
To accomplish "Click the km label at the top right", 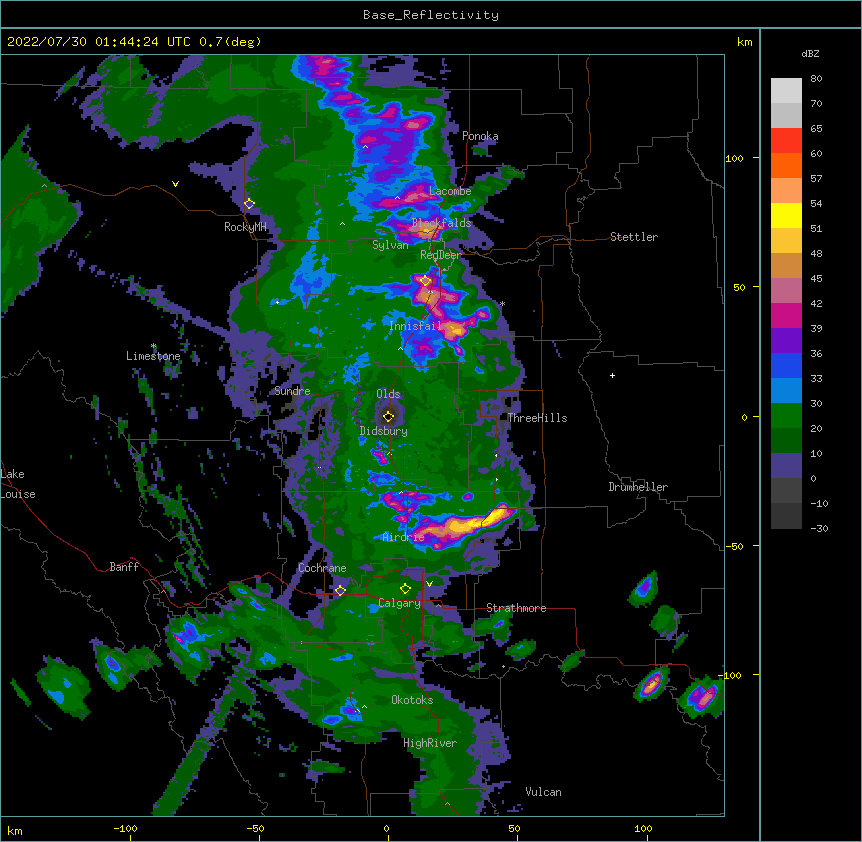I will pyautogui.click(x=744, y=42).
